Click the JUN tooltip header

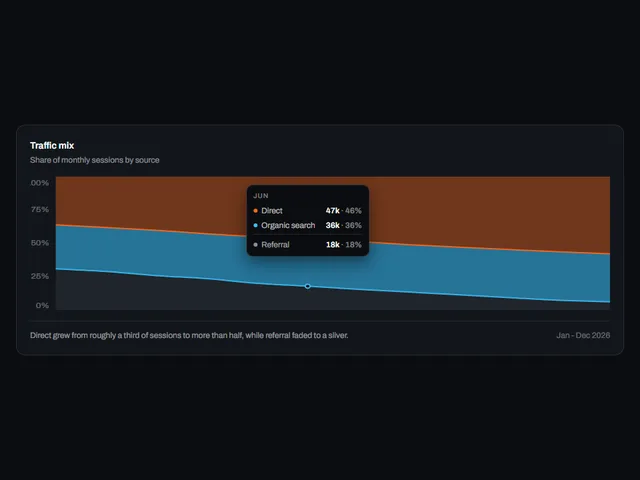point(261,196)
